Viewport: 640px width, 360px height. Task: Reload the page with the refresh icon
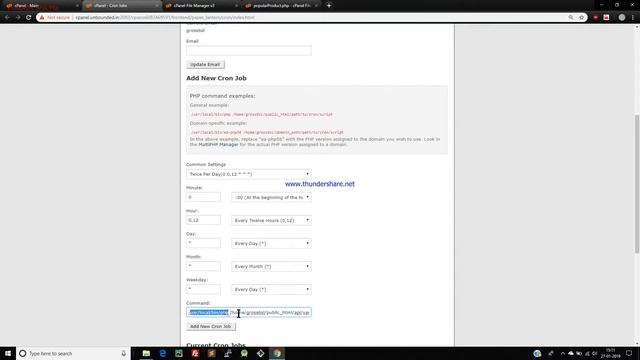[x=29, y=18]
